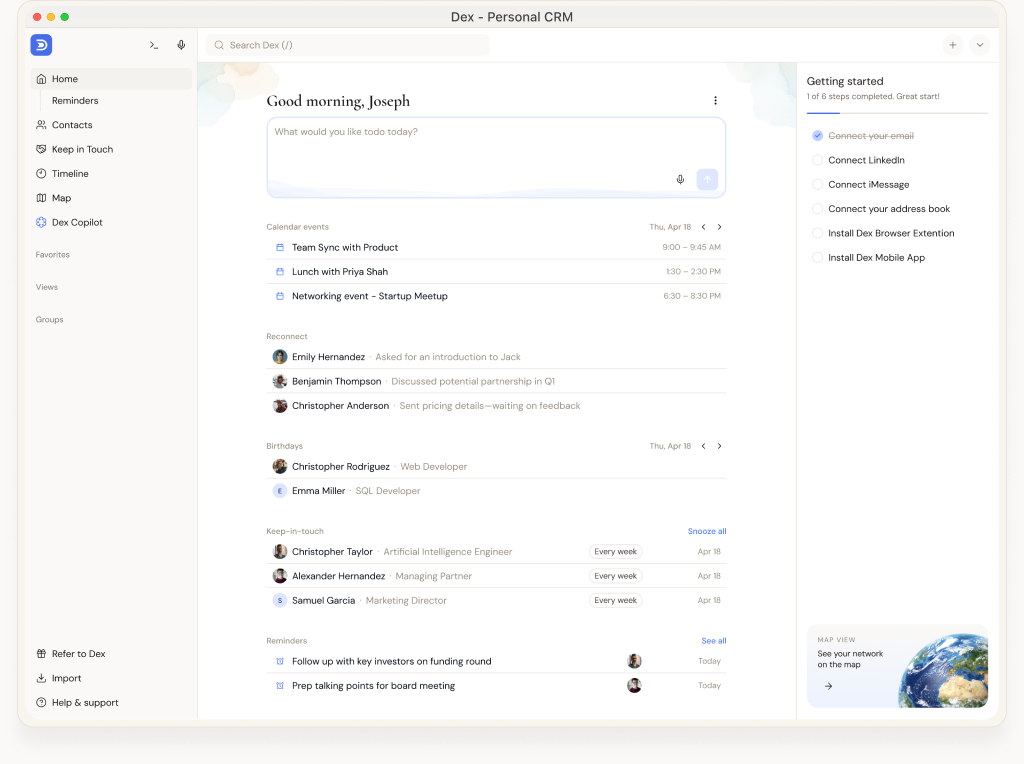
Task: Check the Install Dex Mobile App circle
Action: [817, 257]
